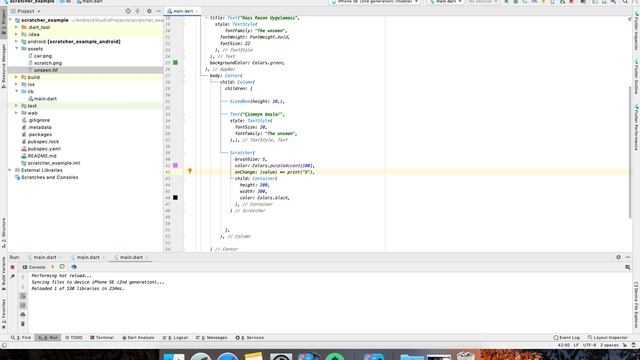
Task: Open DevTools blue icon in Run toolbar
Action: (74, 267)
